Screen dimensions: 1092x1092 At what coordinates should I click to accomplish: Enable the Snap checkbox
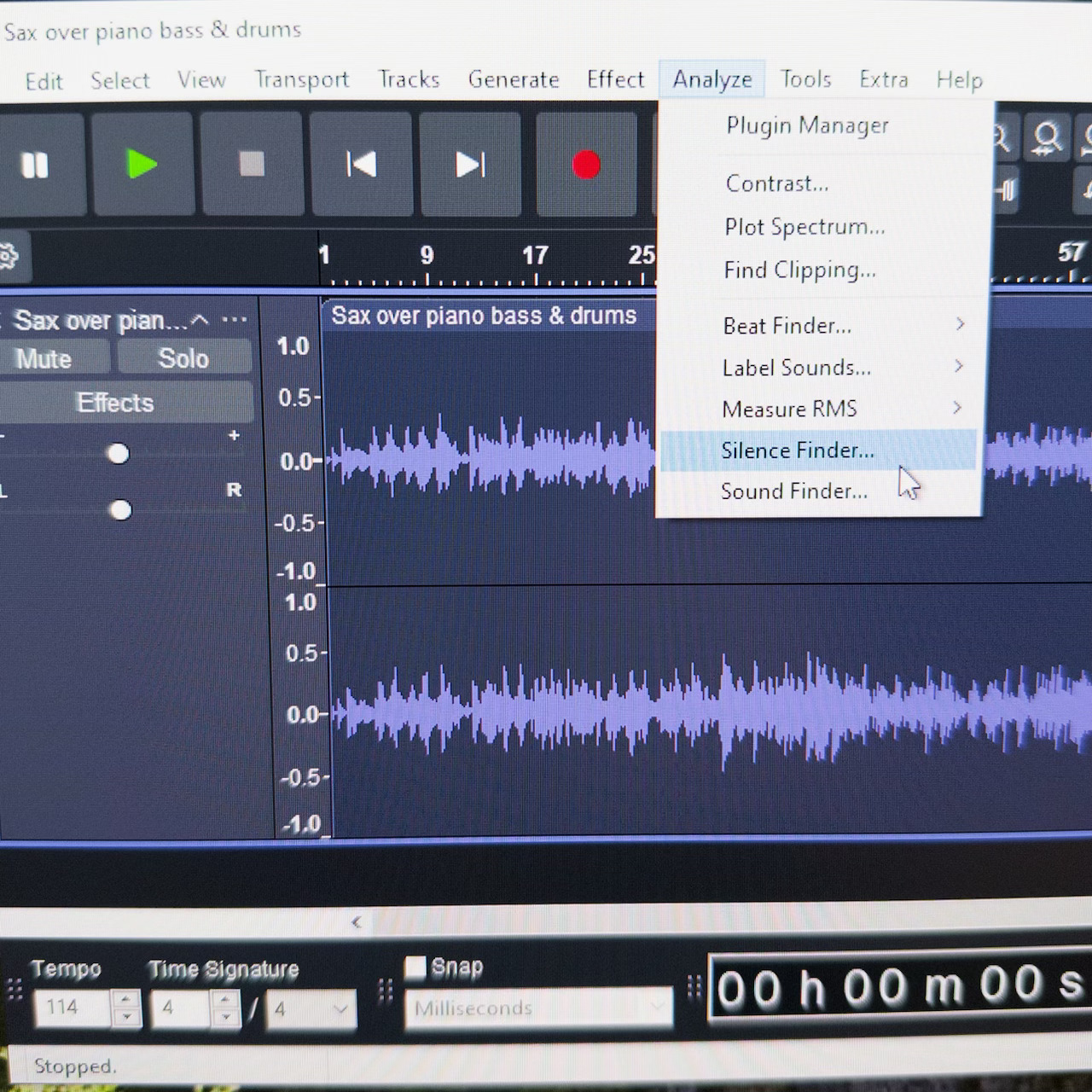coord(415,967)
